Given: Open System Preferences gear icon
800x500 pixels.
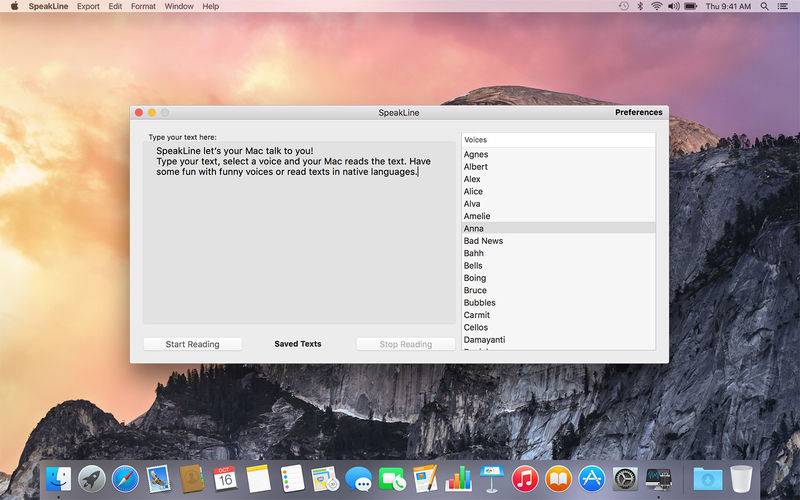Looking at the screenshot, I should [625, 479].
